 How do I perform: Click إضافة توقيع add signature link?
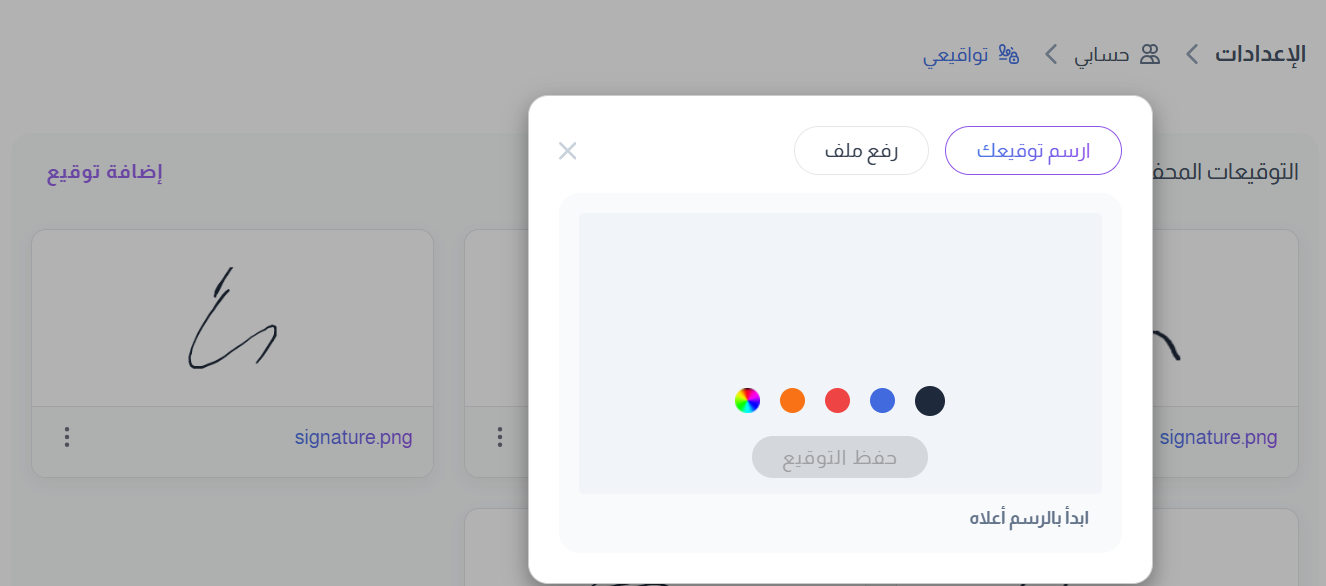tap(105, 172)
